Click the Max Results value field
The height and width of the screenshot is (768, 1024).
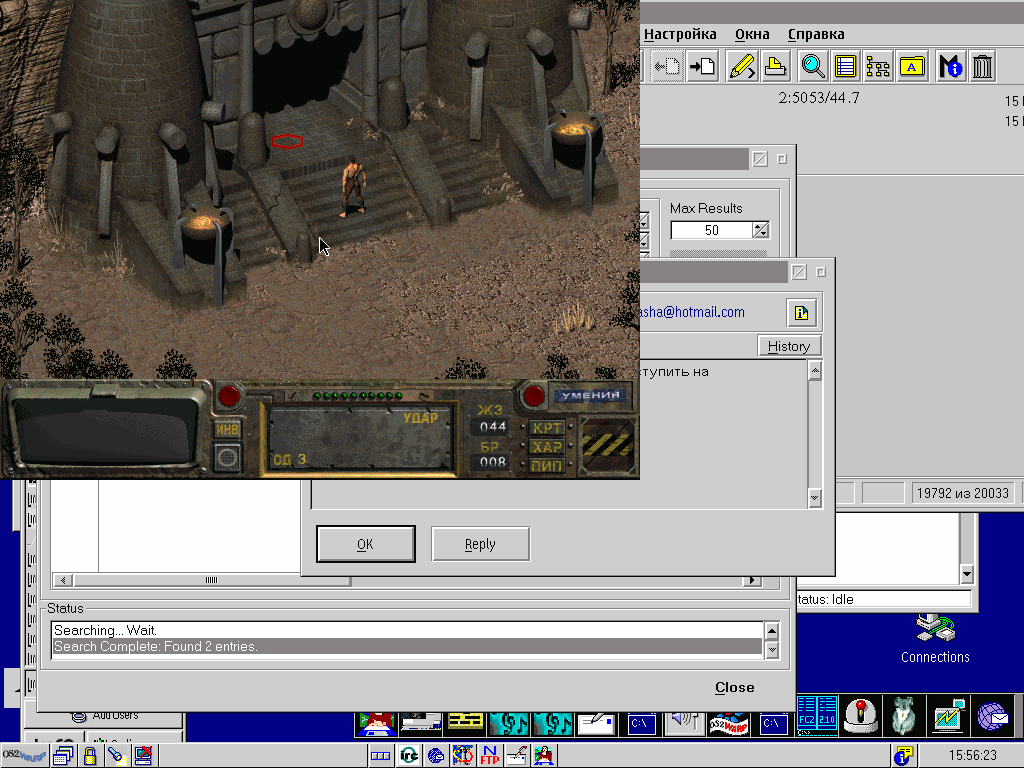(x=711, y=230)
